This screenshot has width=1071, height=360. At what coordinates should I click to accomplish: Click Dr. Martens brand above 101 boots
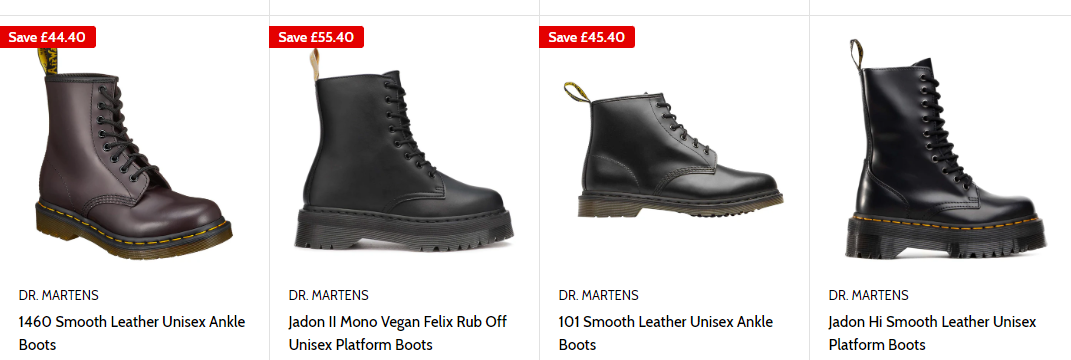[x=598, y=295]
